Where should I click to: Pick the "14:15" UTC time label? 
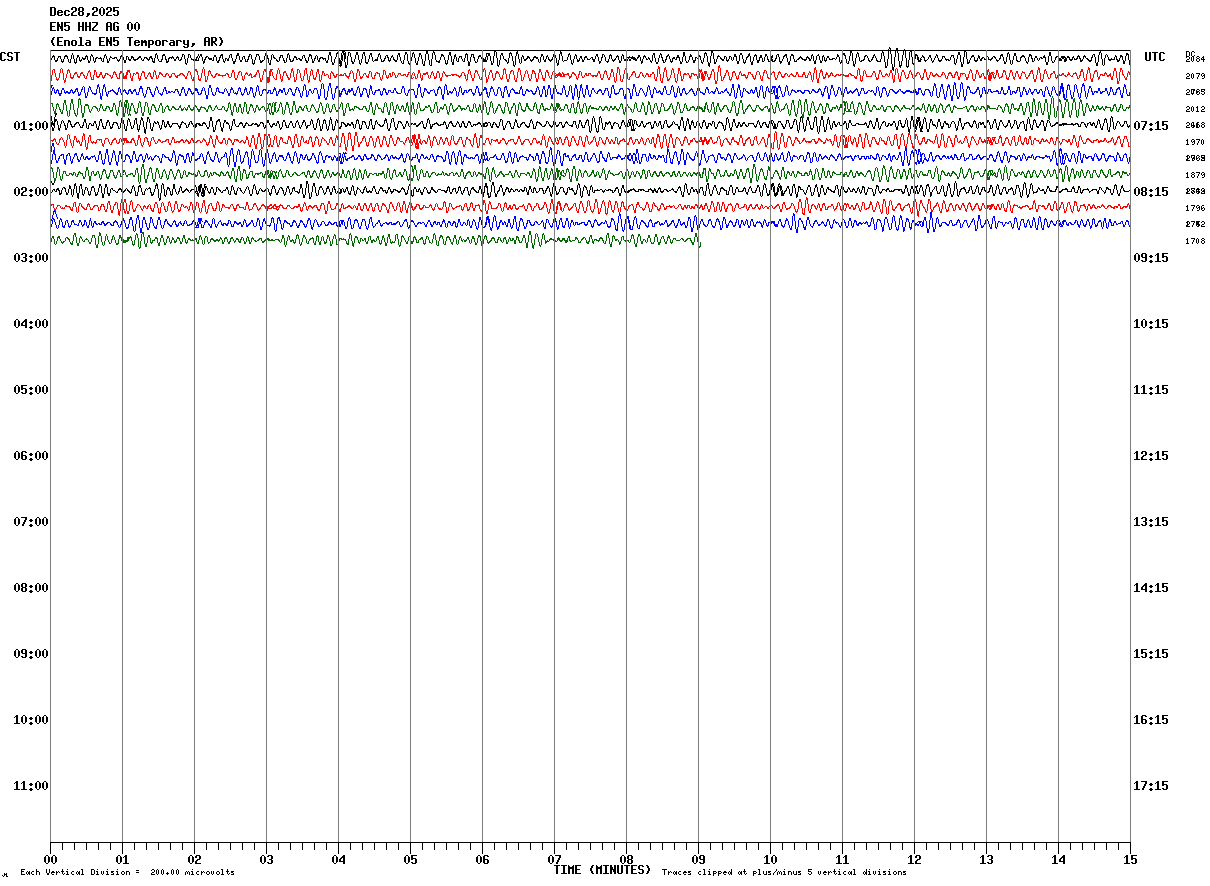(1151, 588)
